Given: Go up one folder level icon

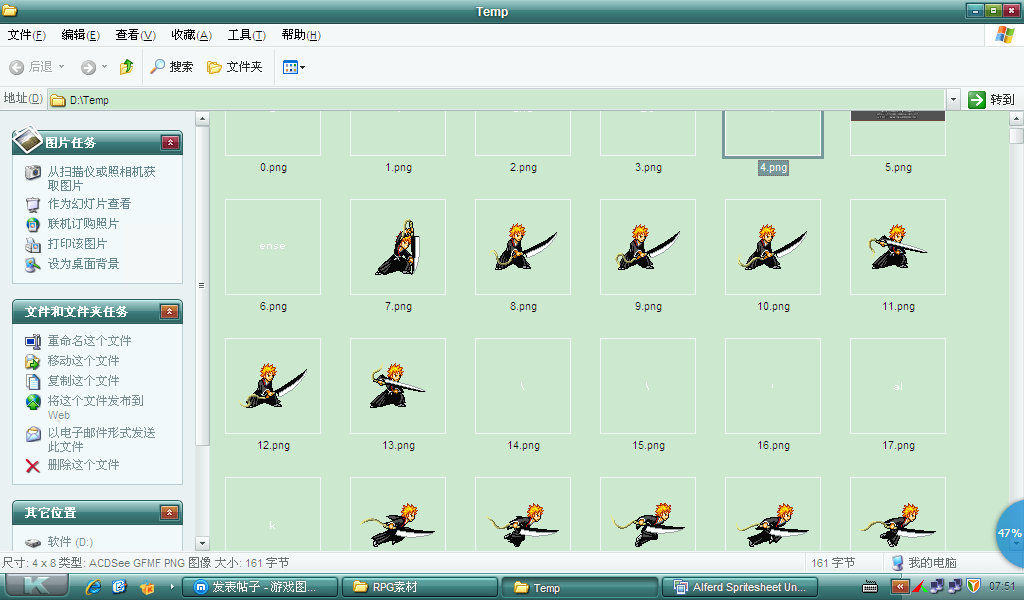Looking at the screenshot, I should tap(127, 67).
